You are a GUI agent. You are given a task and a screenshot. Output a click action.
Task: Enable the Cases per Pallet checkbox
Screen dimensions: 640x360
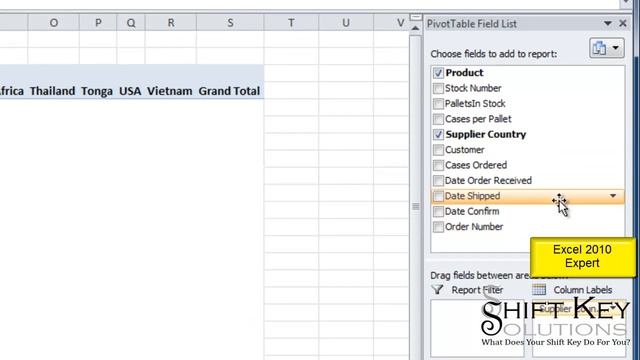[438, 119]
